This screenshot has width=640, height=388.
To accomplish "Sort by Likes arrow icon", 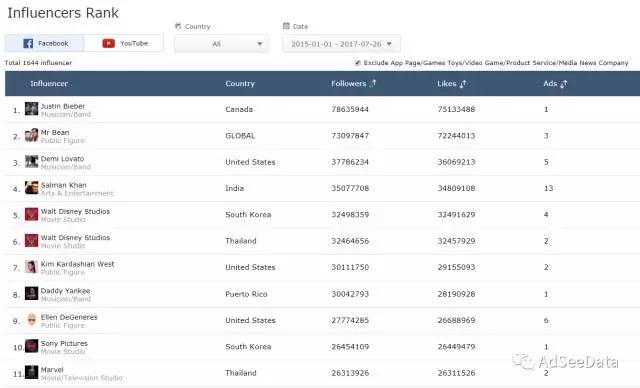I will tap(463, 84).
